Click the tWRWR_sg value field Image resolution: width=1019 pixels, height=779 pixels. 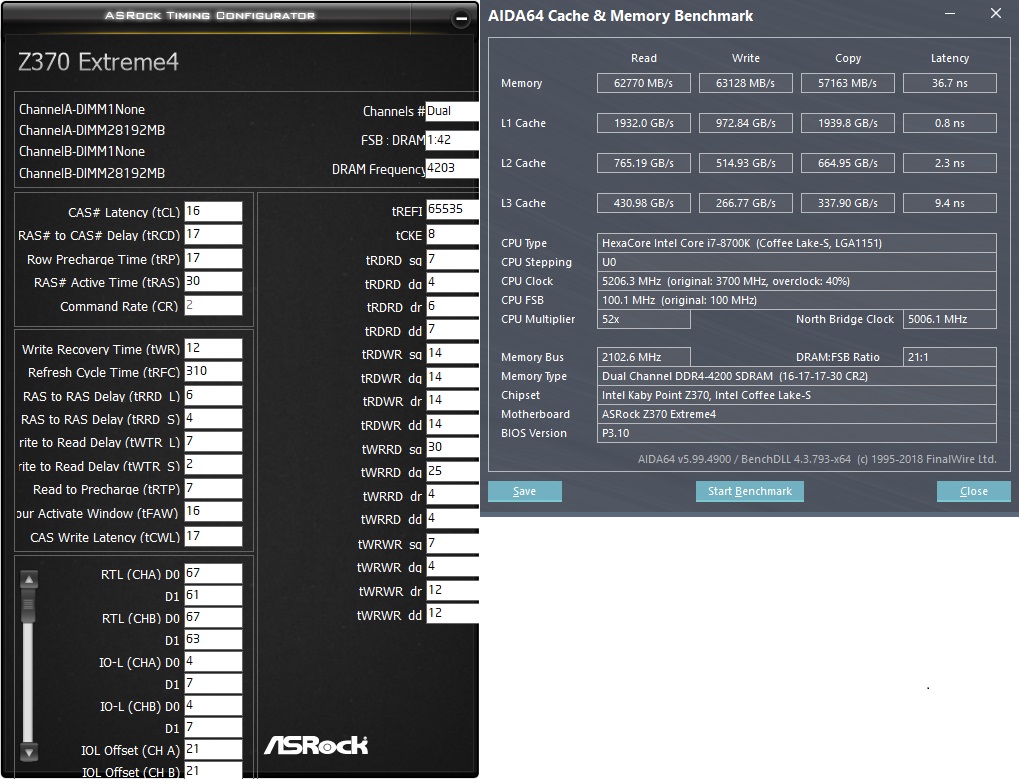452,543
